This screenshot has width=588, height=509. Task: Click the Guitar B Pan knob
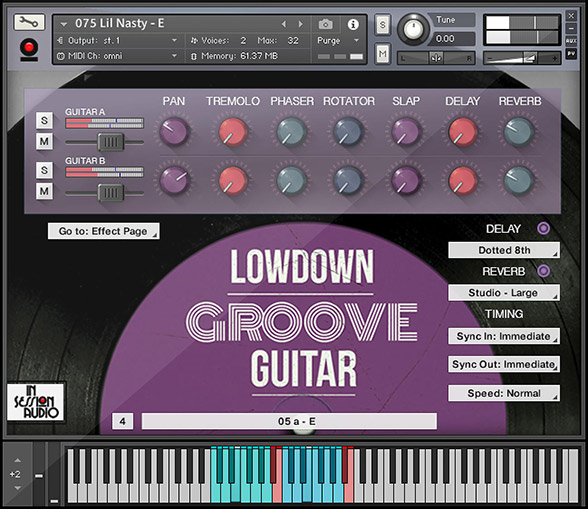174,180
